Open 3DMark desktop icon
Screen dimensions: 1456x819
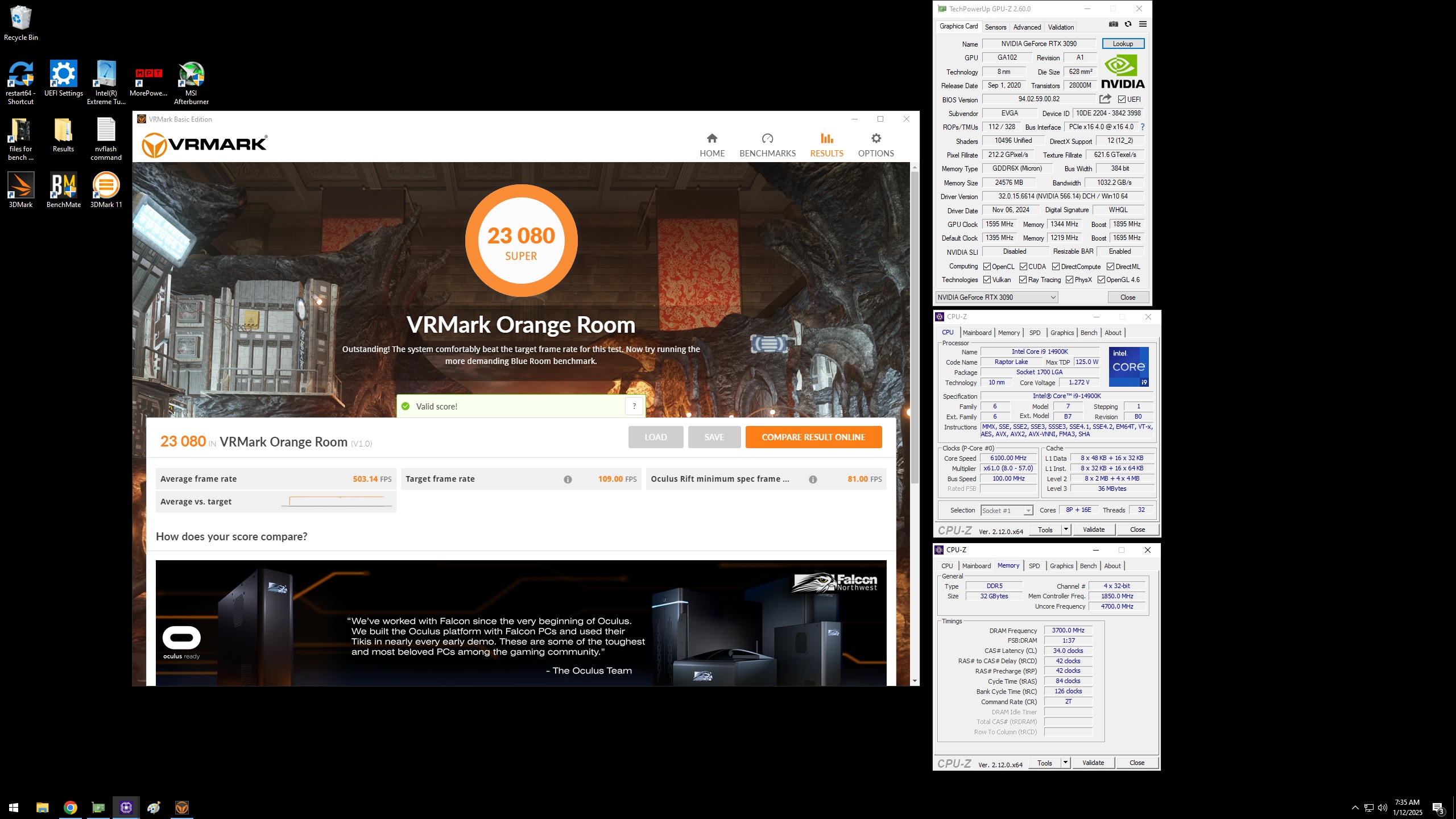tap(21, 190)
